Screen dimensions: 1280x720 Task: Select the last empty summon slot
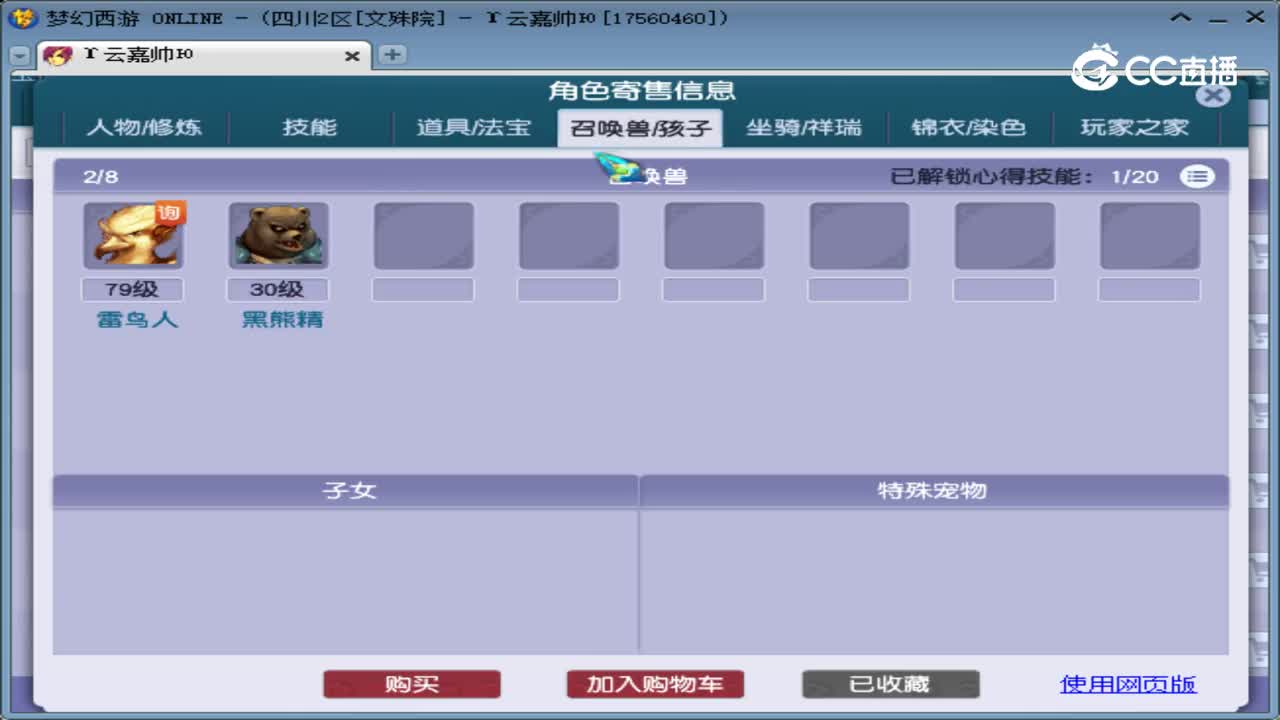pos(1150,236)
